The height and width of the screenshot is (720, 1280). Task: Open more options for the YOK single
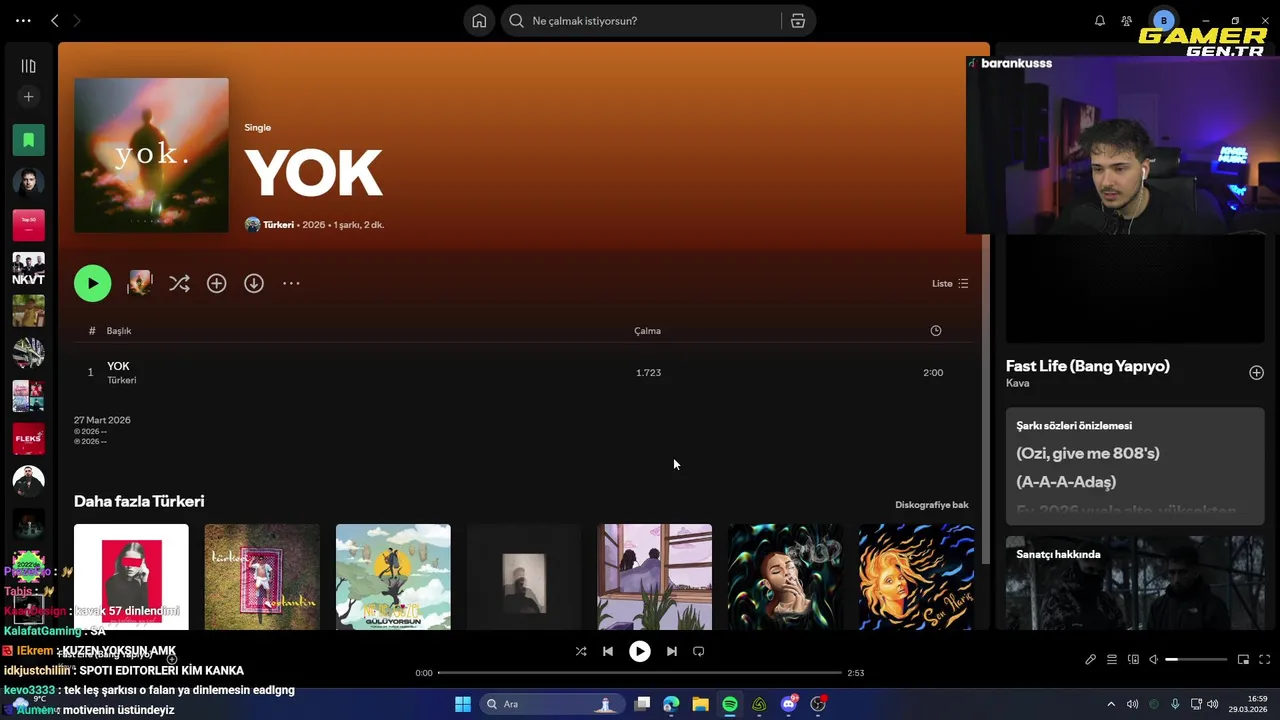[291, 284]
